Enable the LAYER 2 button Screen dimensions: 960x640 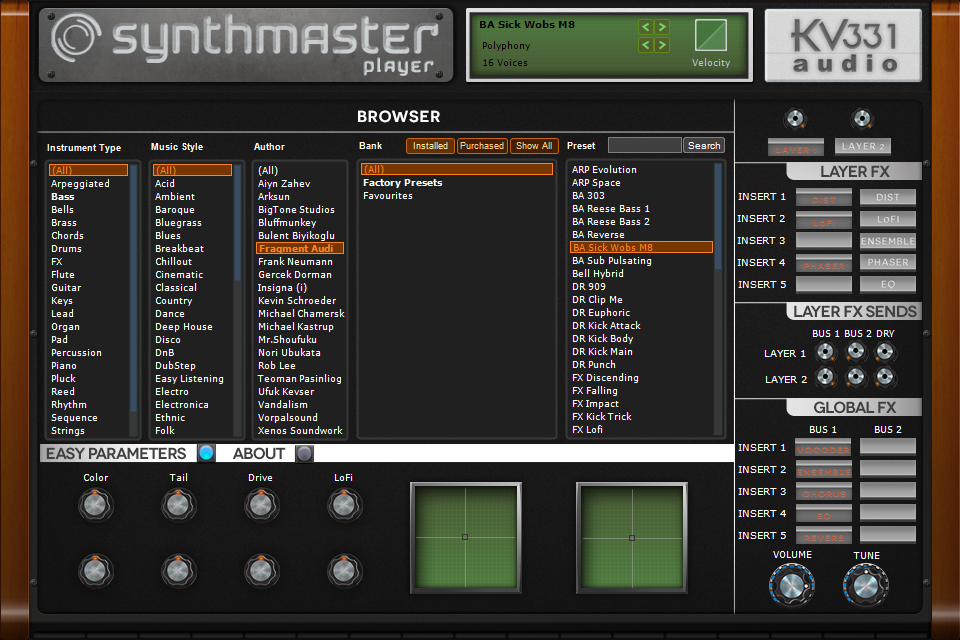pyautogui.click(x=863, y=147)
